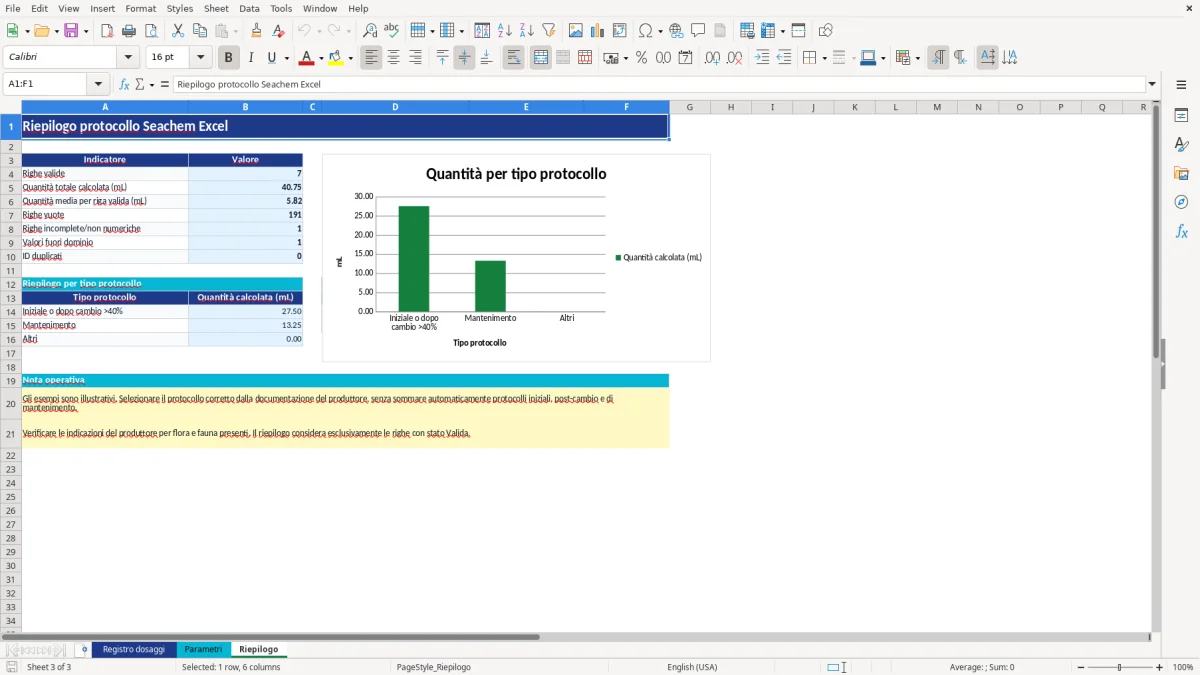Open Find & Replace
The image size is (1200, 675).
pos(370,31)
